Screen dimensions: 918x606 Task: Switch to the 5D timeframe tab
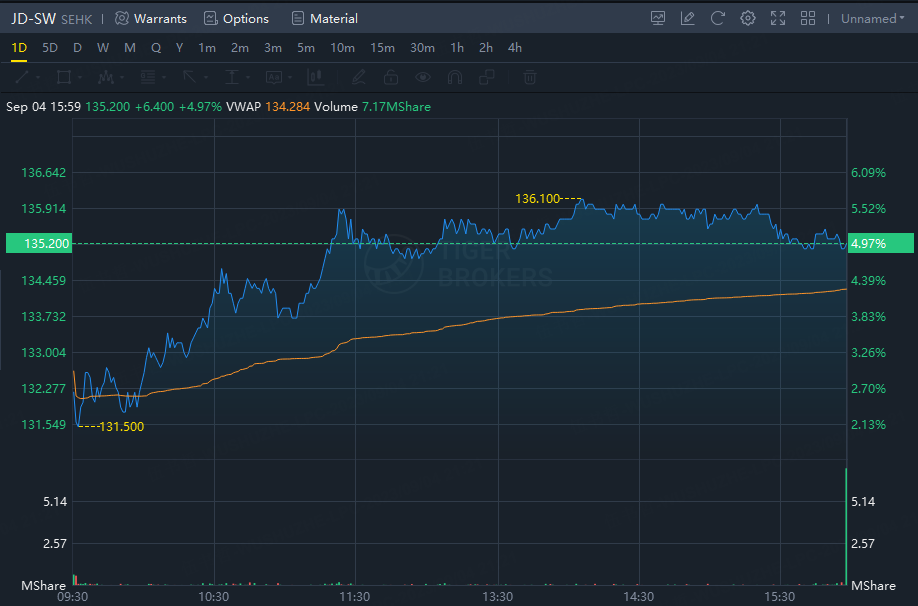pos(50,48)
